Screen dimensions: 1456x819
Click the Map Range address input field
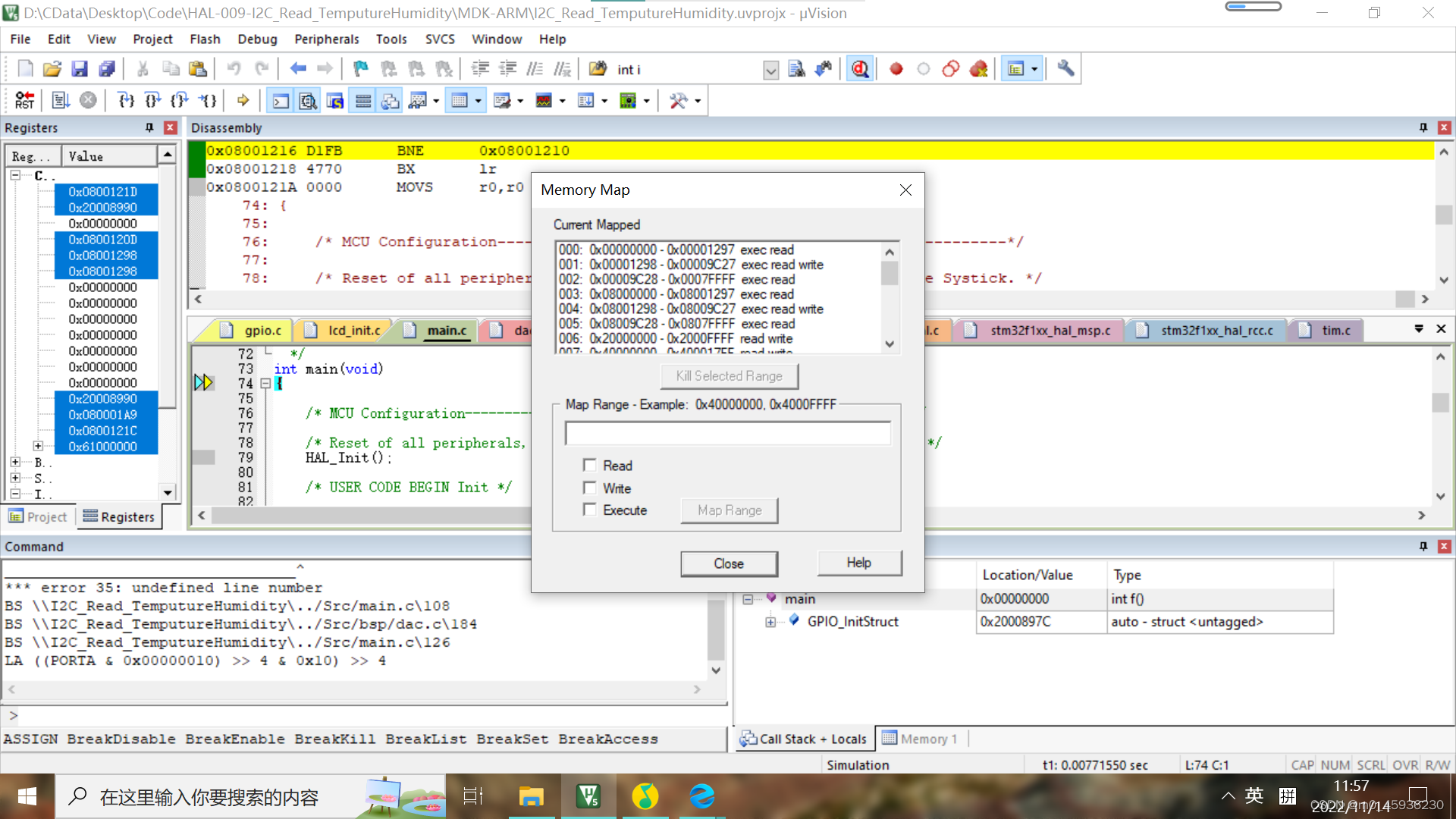pos(727,433)
